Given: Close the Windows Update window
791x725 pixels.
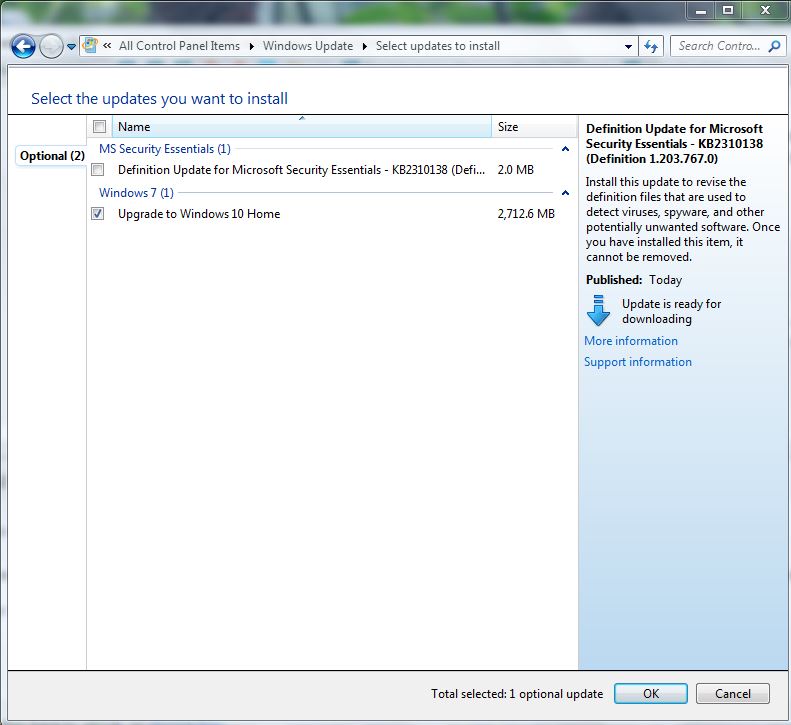Looking at the screenshot, I should [765, 11].
